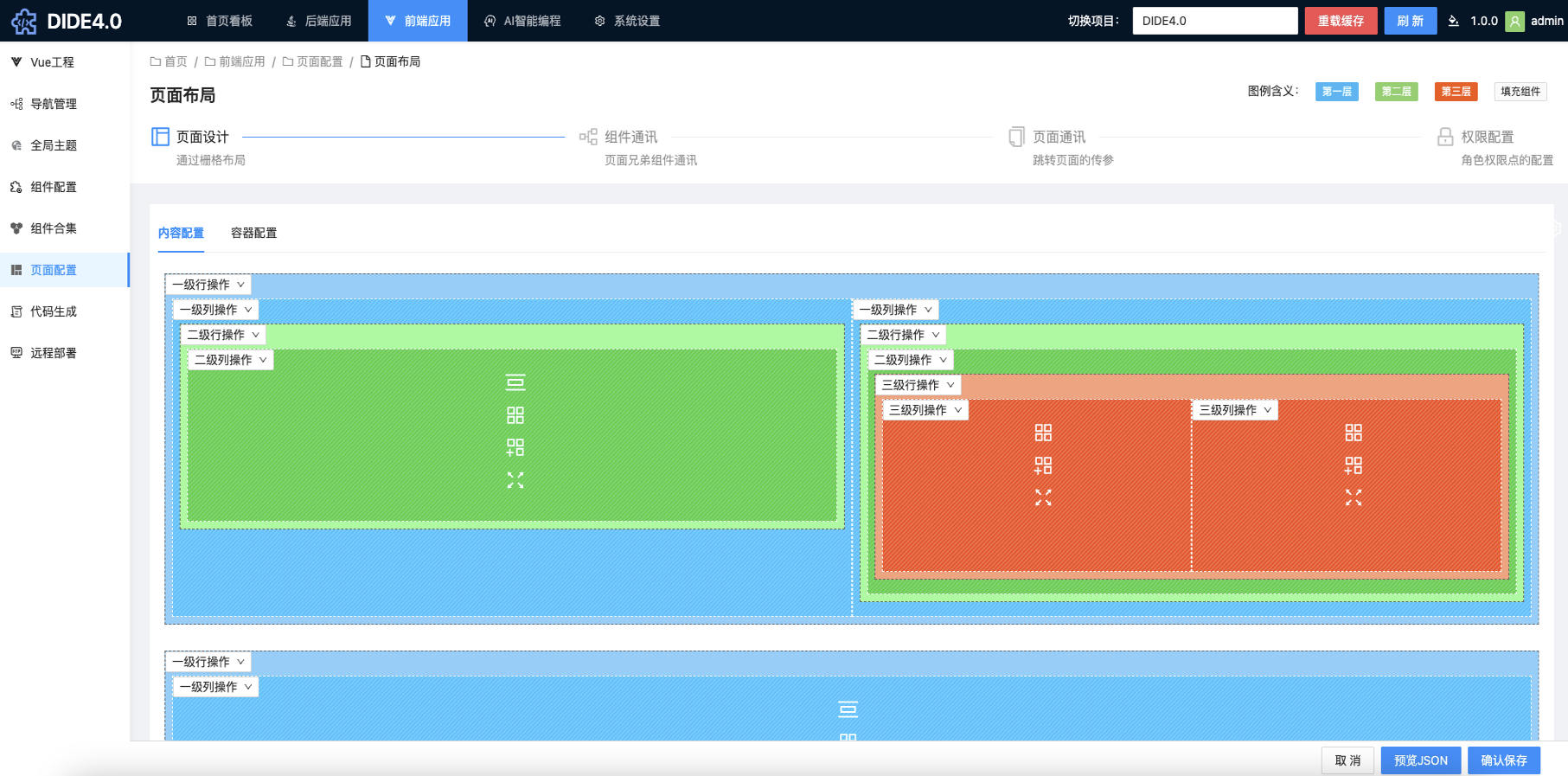The width and height of the screenshot is (1568, 776).
Task: Click the 第一层 legend swatch
Action: [1336, 92]
